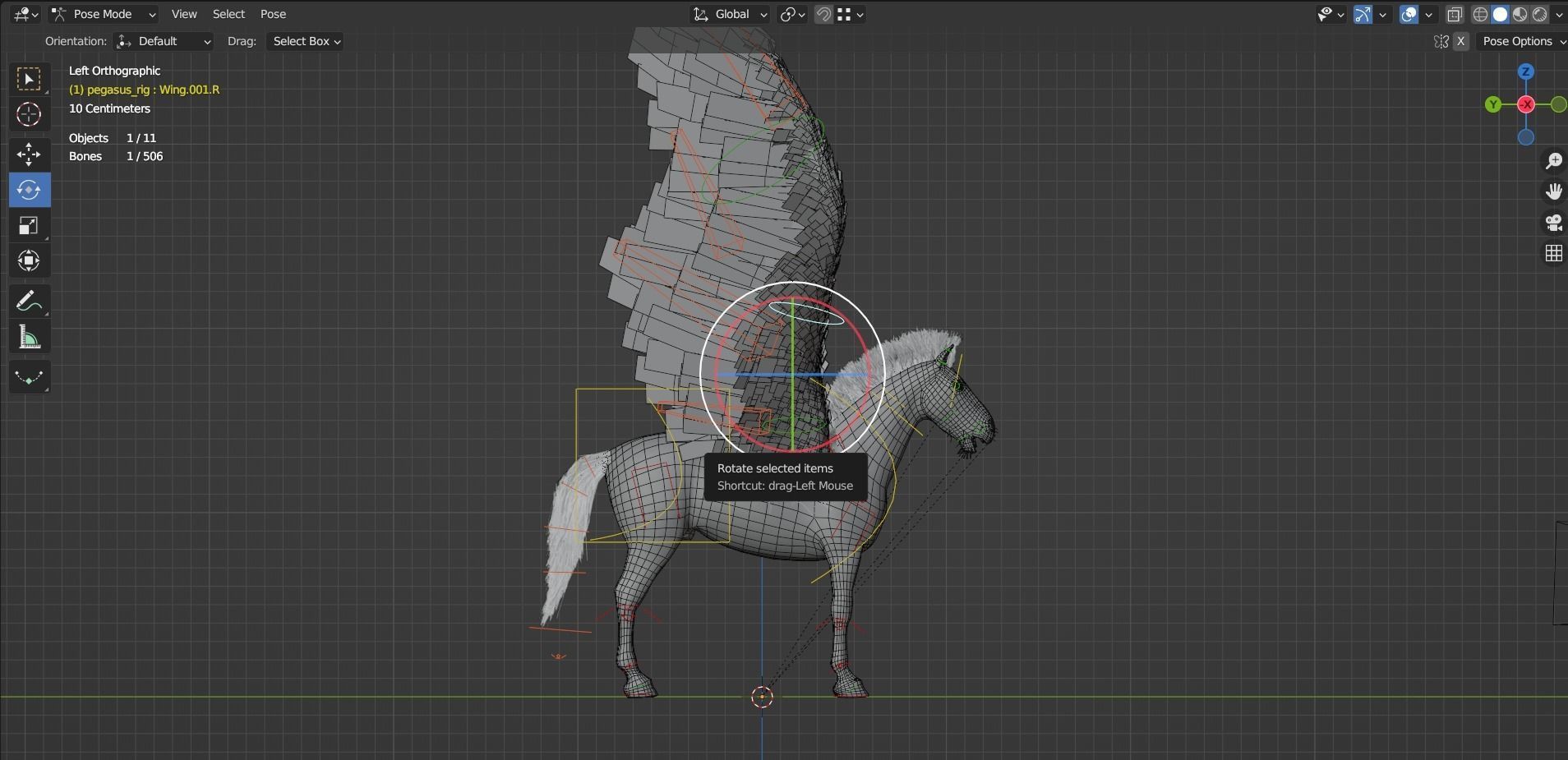Activate the 3D Cursor tool
Viewport: 1568px width, 760px height.
[29, 114]
